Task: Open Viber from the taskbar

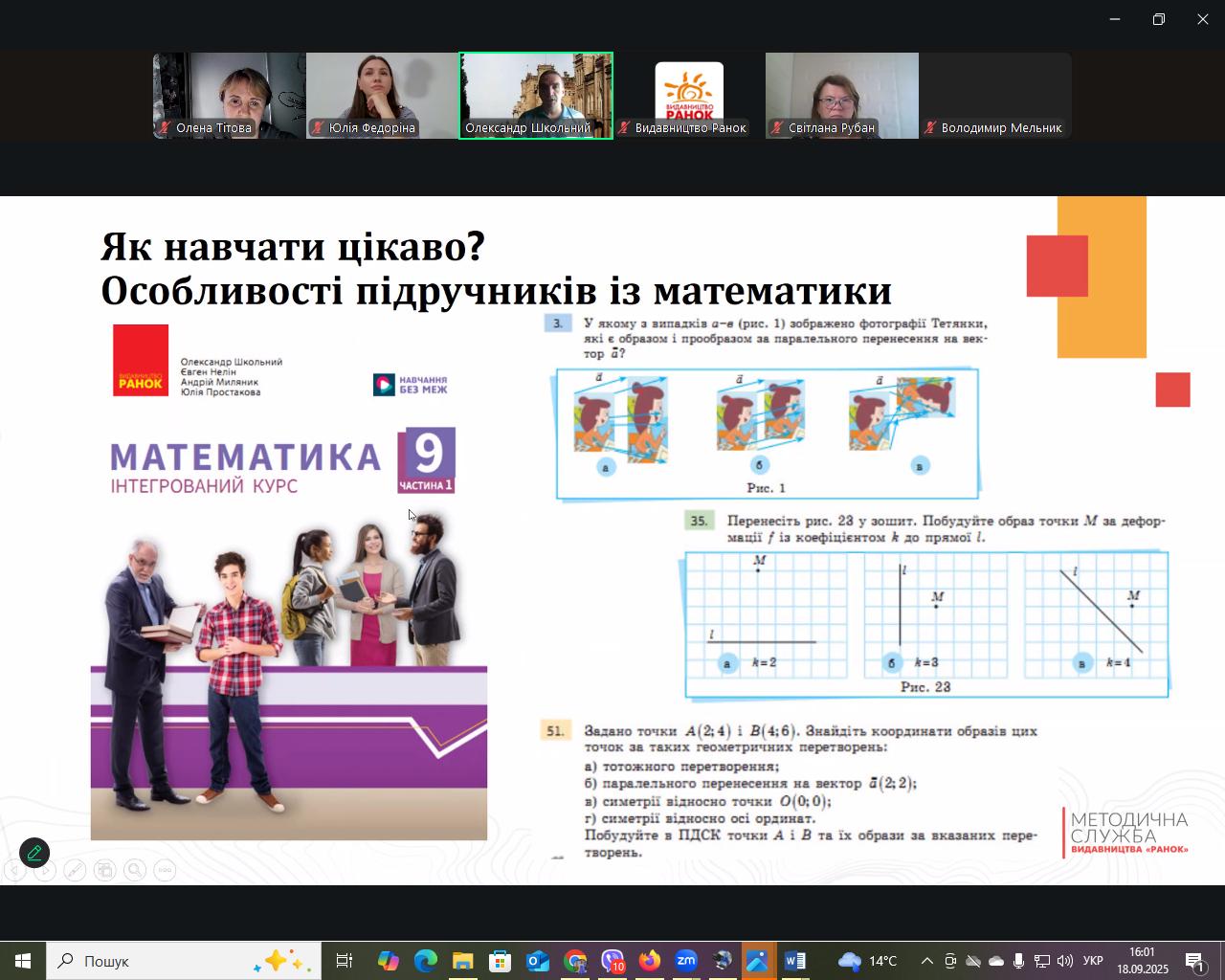Action: tap(612, 961)
